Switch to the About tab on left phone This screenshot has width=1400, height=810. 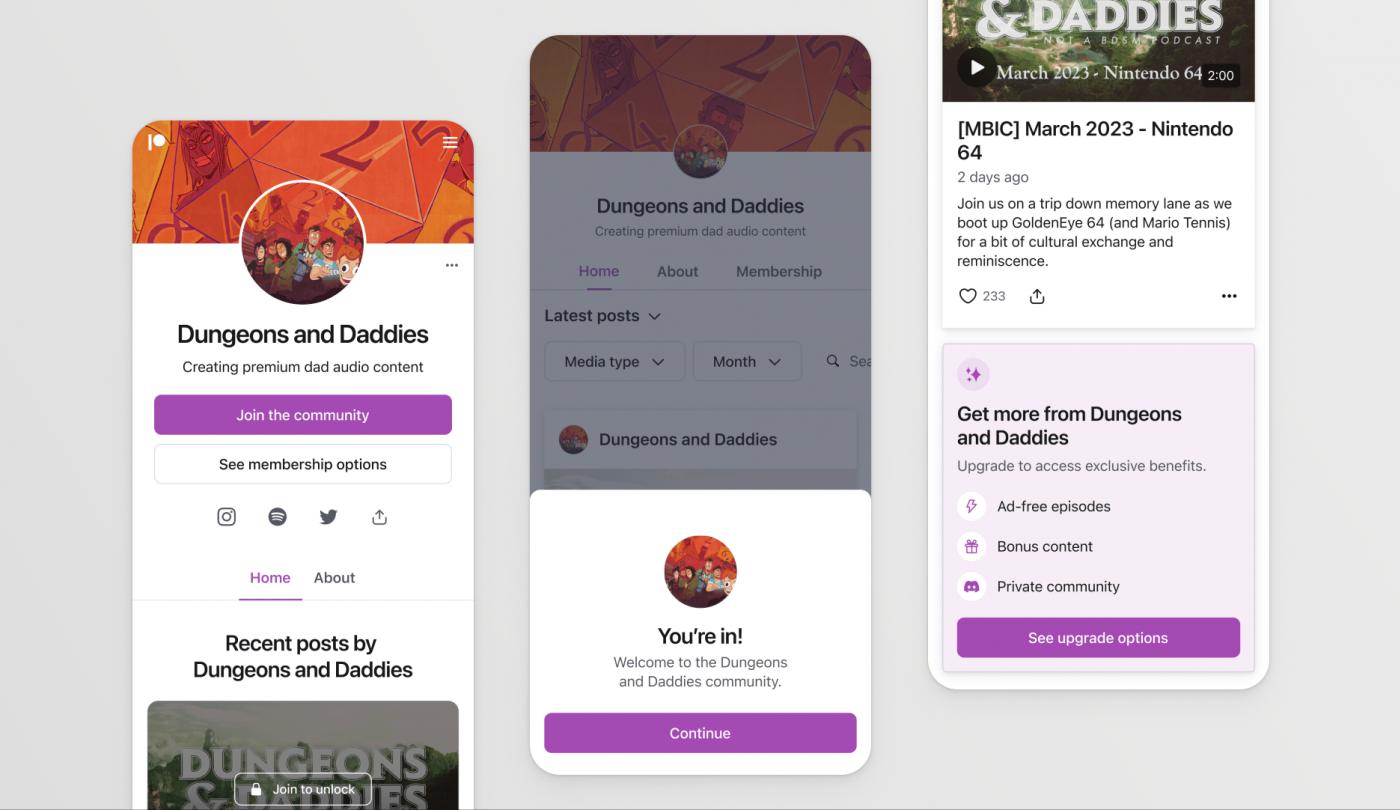[x=334, y=578]
